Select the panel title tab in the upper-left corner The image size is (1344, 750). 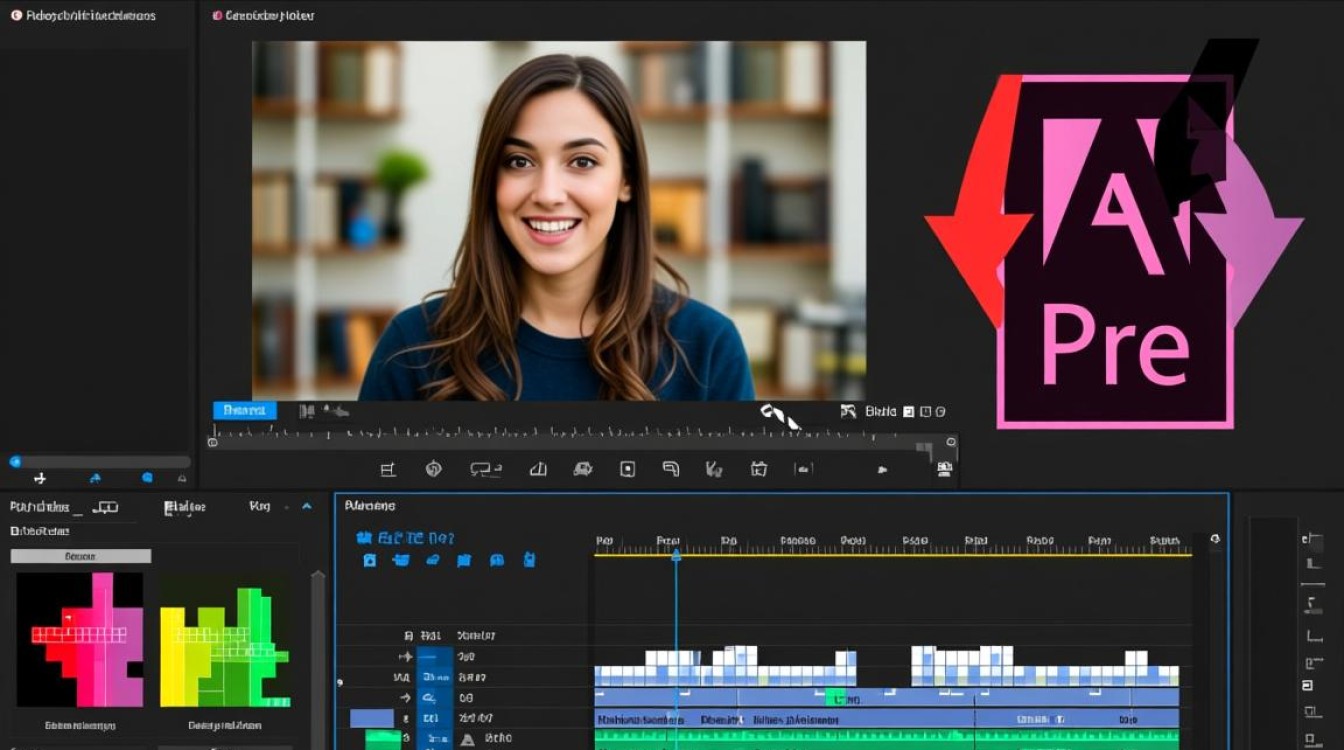tap(82, 16)
